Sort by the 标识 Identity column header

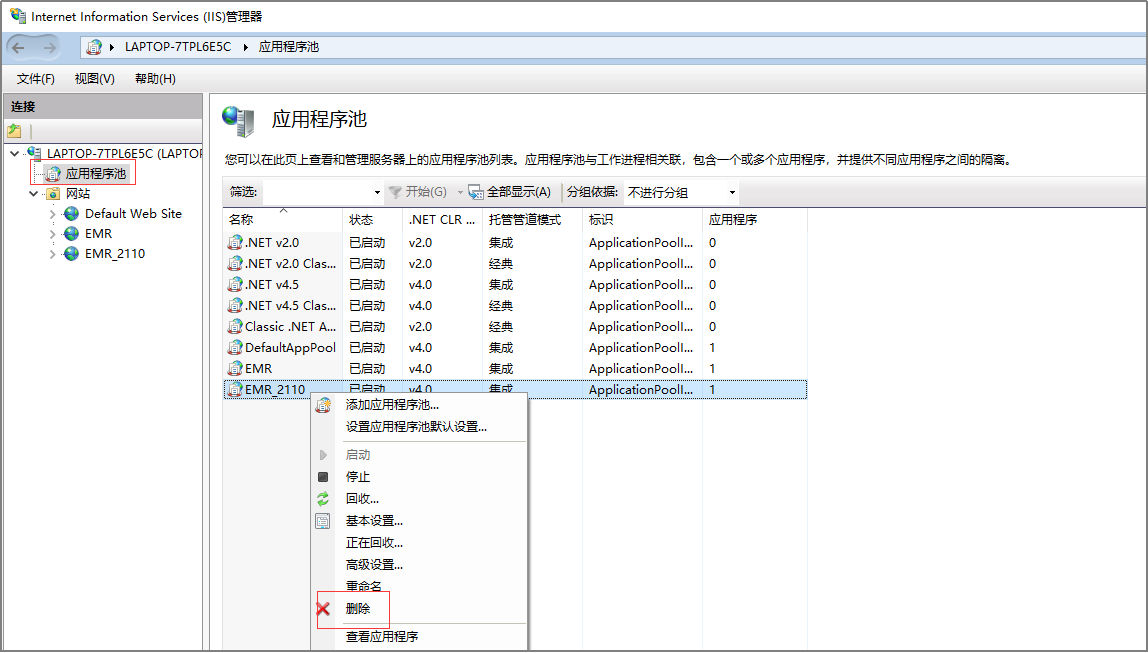coord(642,220)
